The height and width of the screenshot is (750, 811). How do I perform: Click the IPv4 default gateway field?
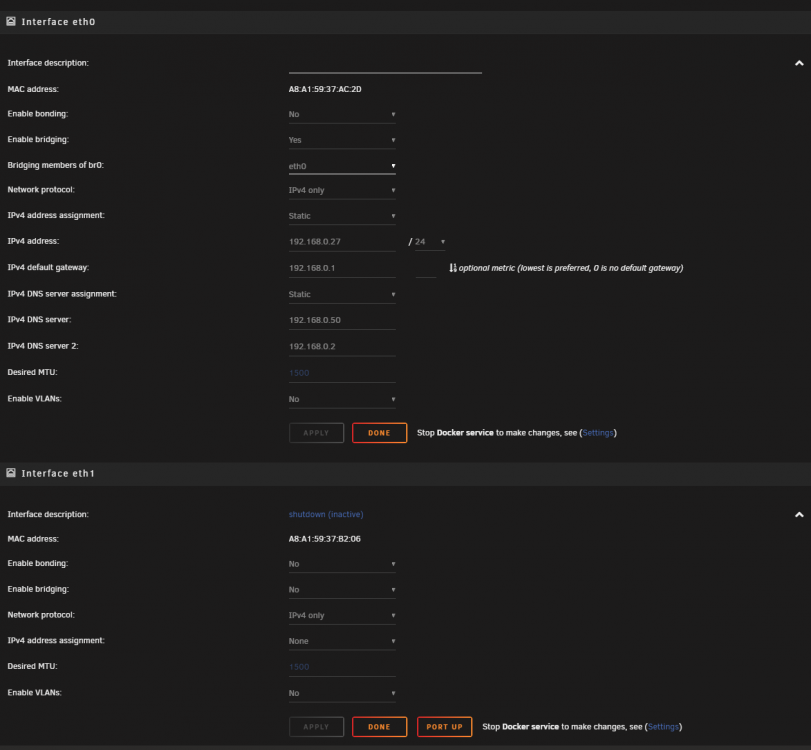point(342,268)
